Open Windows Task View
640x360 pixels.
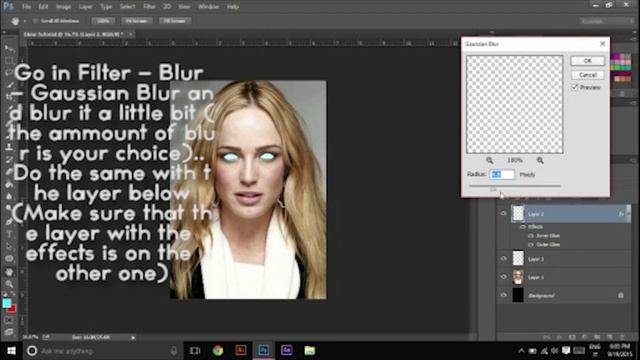coord(195,351)
